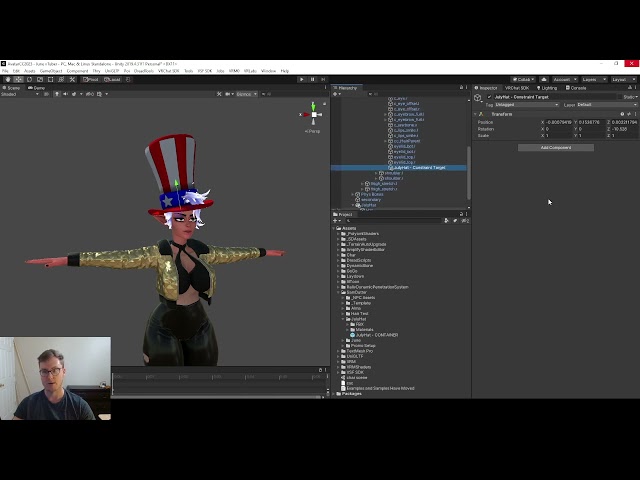
Task: Select the Rect tool
Action: click(x=51, y=80)
